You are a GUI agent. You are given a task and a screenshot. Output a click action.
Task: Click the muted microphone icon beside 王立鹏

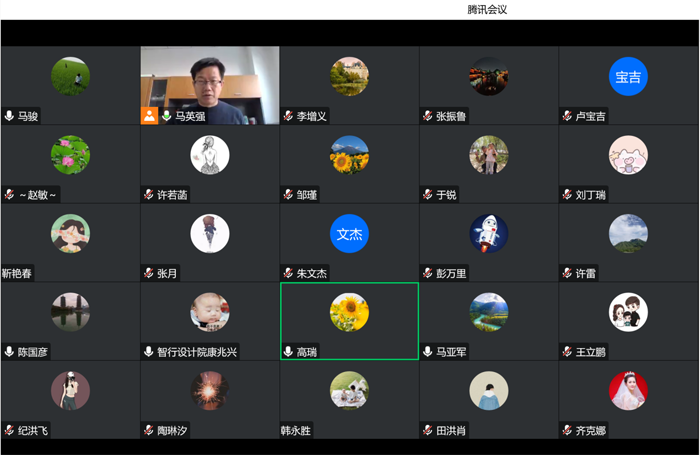pyautogui.click(x=567, y=352)
